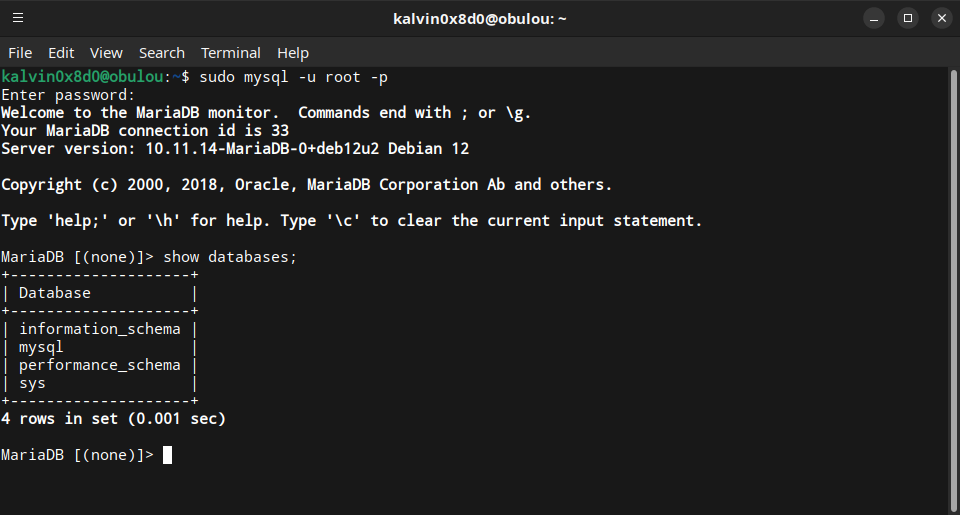Close the terminal window

[x=941, y=18]
